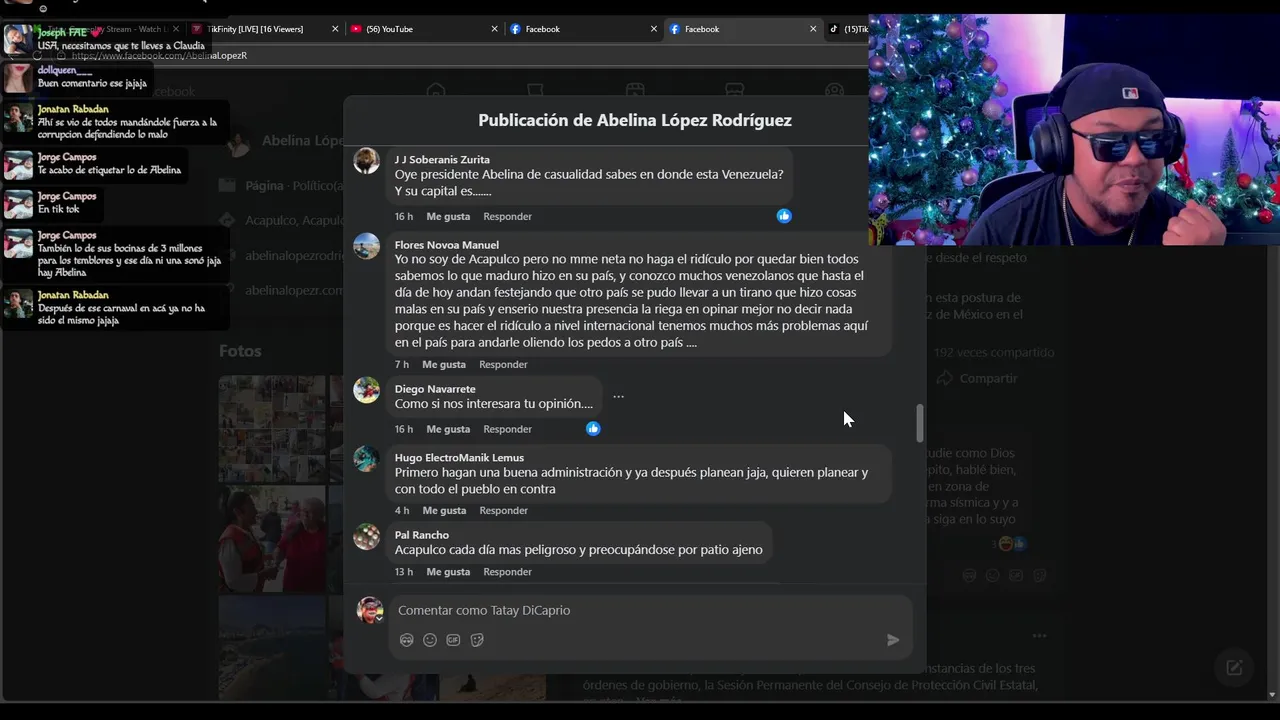Click the 4 h timestamp on Hugo's comment

tap(401, 510)
